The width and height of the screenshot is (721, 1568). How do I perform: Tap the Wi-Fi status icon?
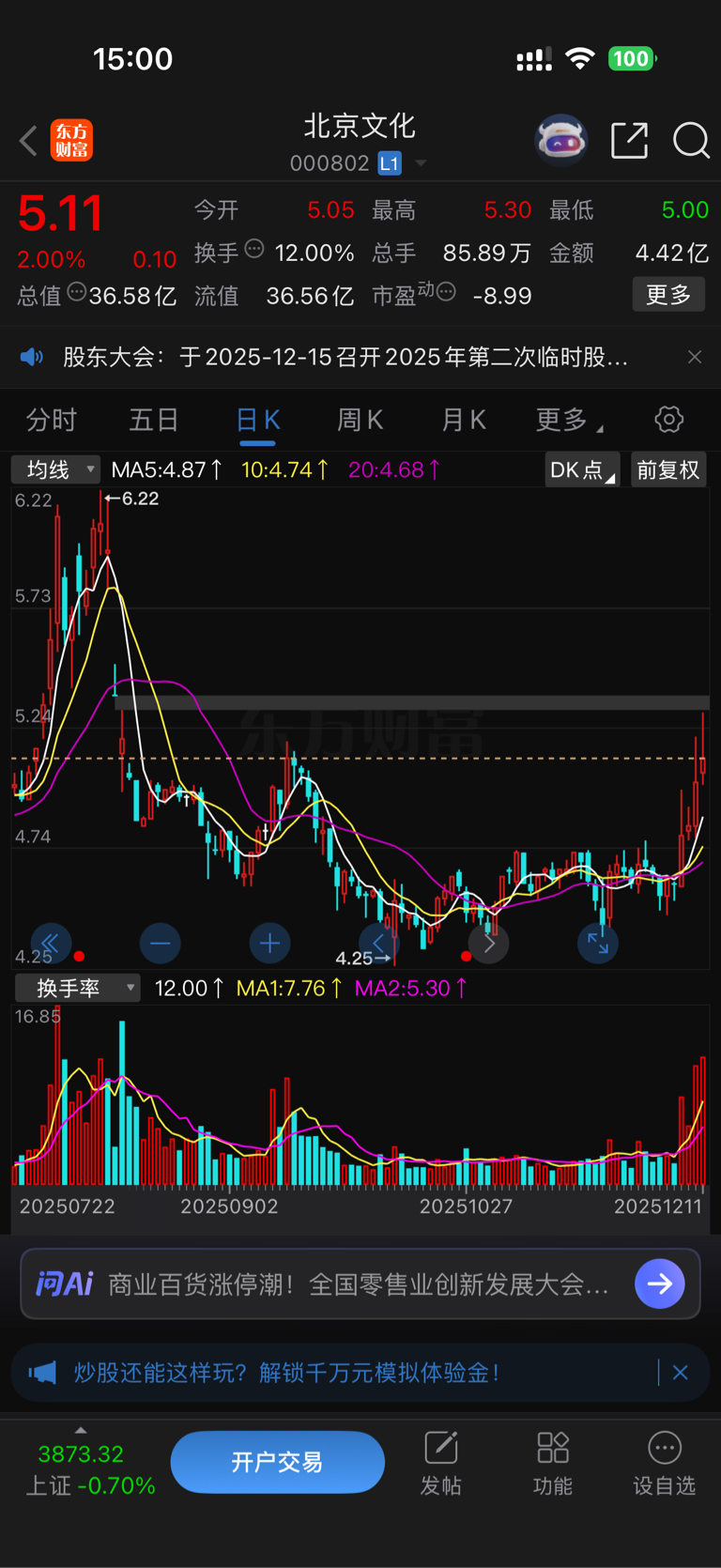click(580, 59)
